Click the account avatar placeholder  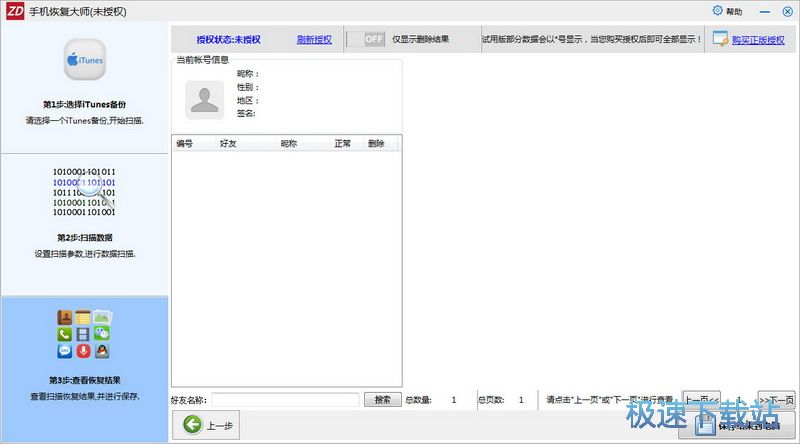click(205, 98)
